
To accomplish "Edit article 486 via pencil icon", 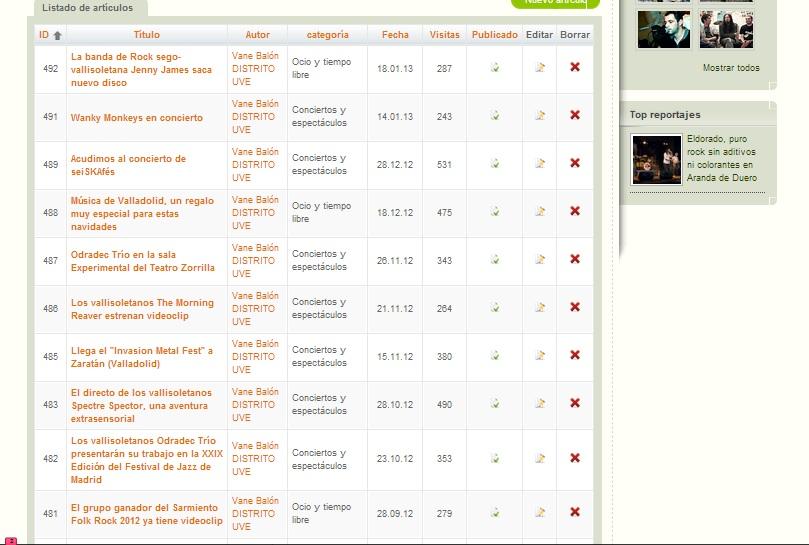I will 540,307.
